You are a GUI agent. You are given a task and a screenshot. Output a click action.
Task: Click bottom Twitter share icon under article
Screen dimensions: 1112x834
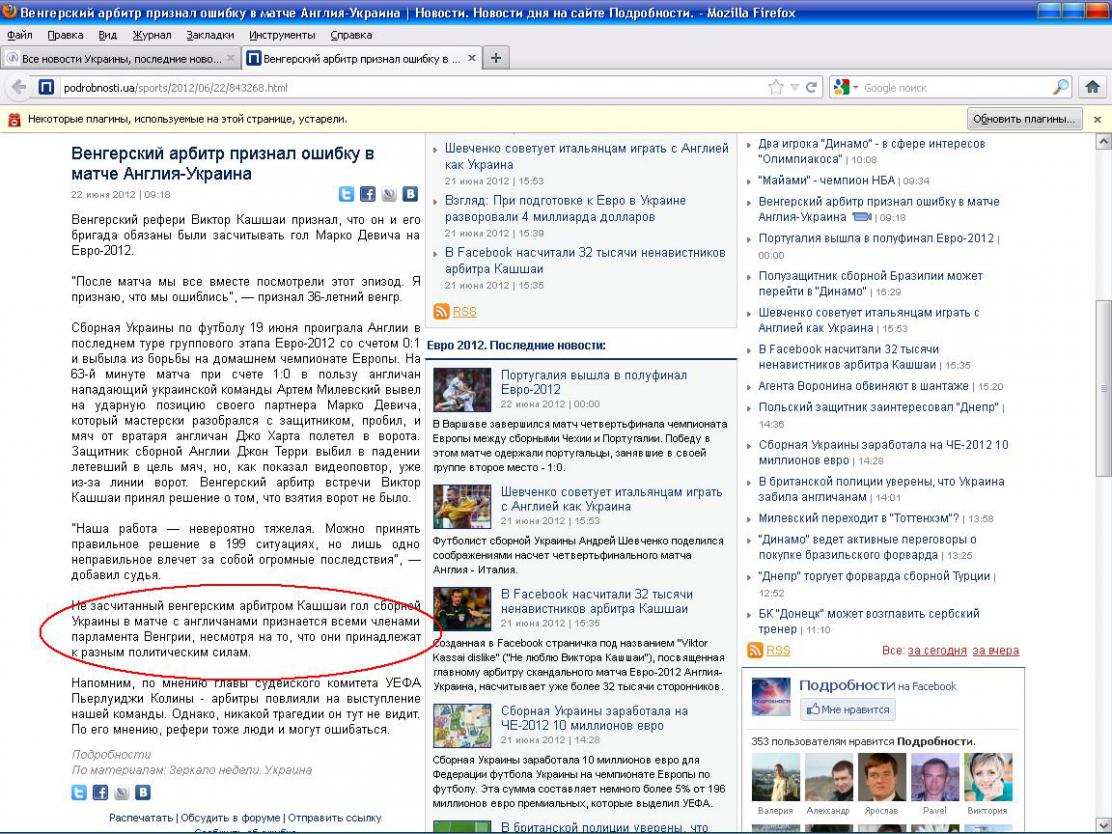(79, 792)
